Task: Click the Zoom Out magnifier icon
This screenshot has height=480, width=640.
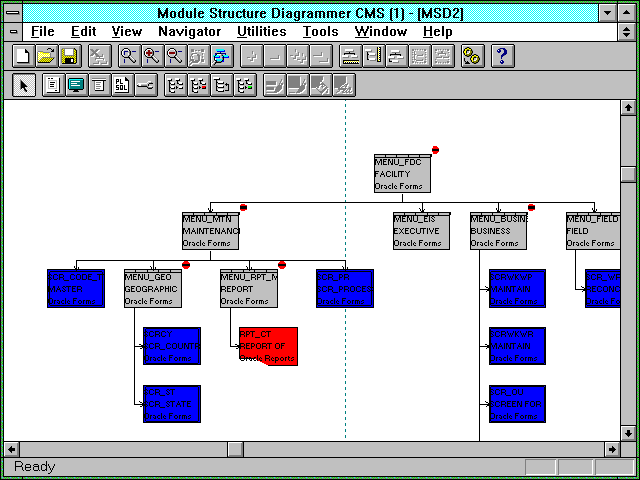Action: coord(174,56)
